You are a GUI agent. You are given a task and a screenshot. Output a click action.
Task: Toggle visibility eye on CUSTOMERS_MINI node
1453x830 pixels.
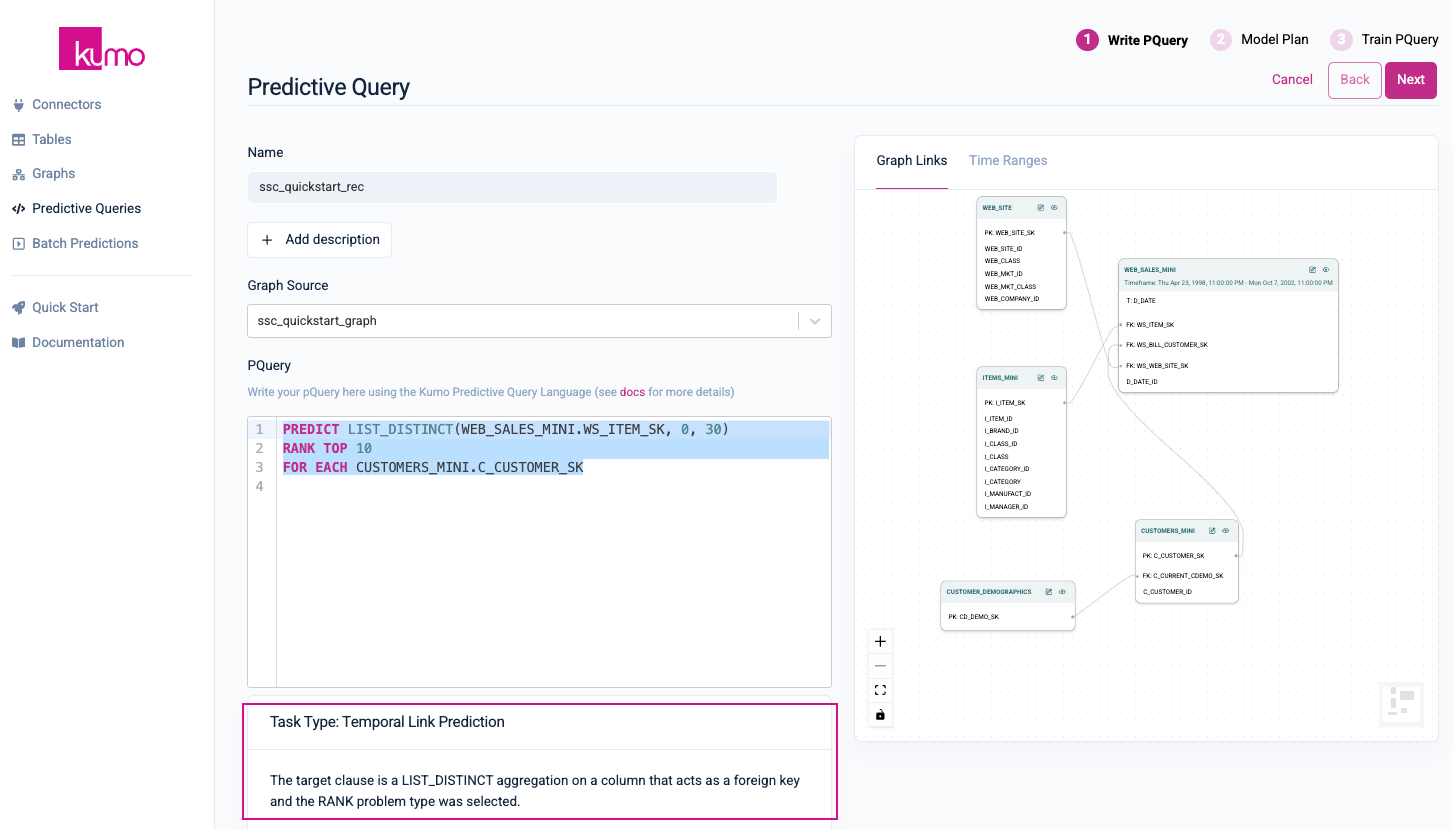[x=1225, y=531]
